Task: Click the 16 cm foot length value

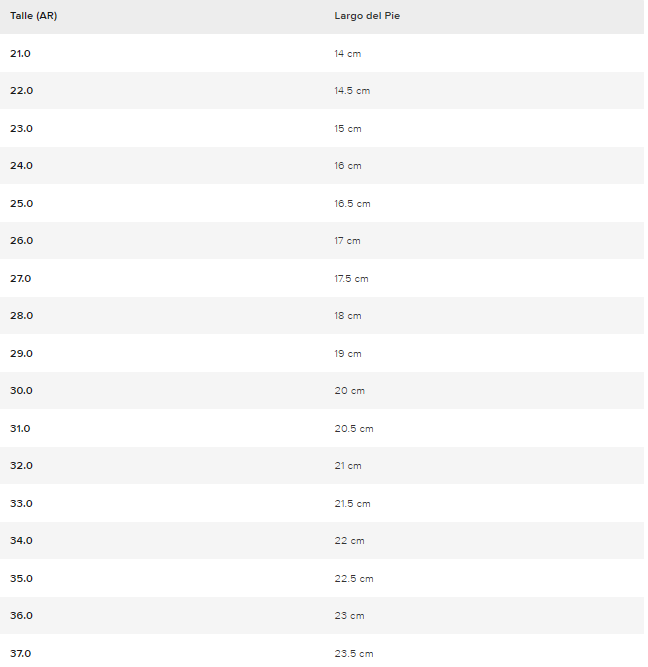Action: (x=348, y=166)
